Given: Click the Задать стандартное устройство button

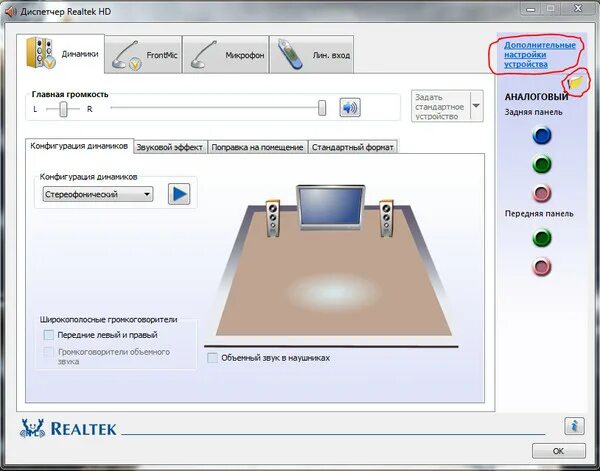Looking at the screenshot, I should [x=440, y=106].
